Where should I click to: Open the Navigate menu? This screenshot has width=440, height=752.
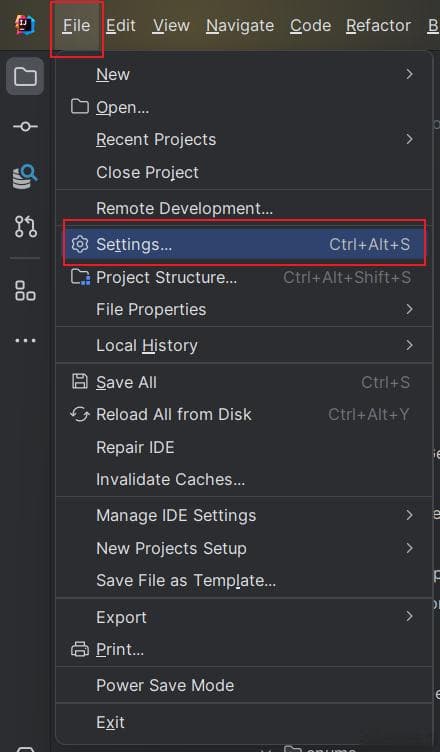[240, 25]
